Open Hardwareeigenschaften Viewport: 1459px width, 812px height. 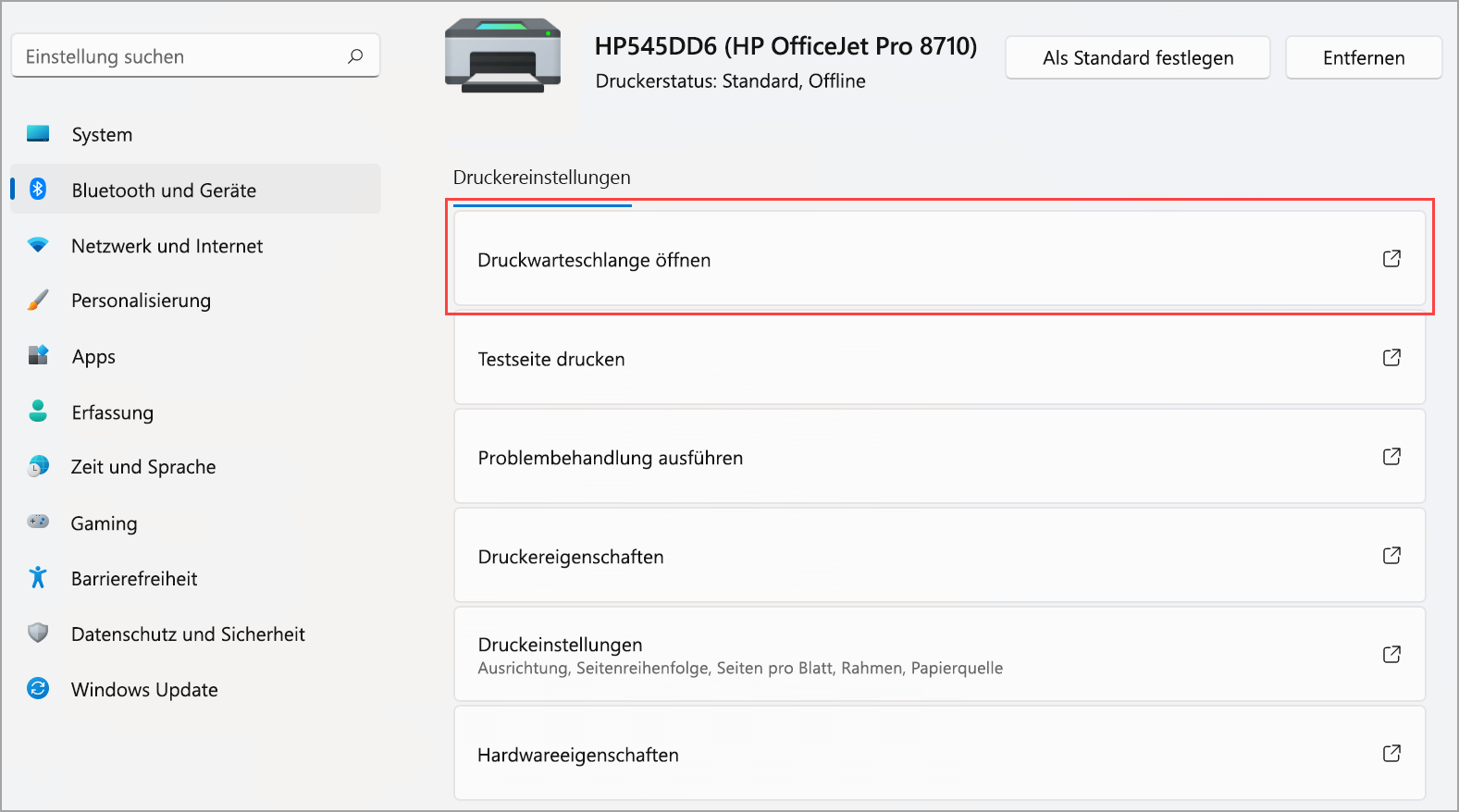[x=939, y=754]
